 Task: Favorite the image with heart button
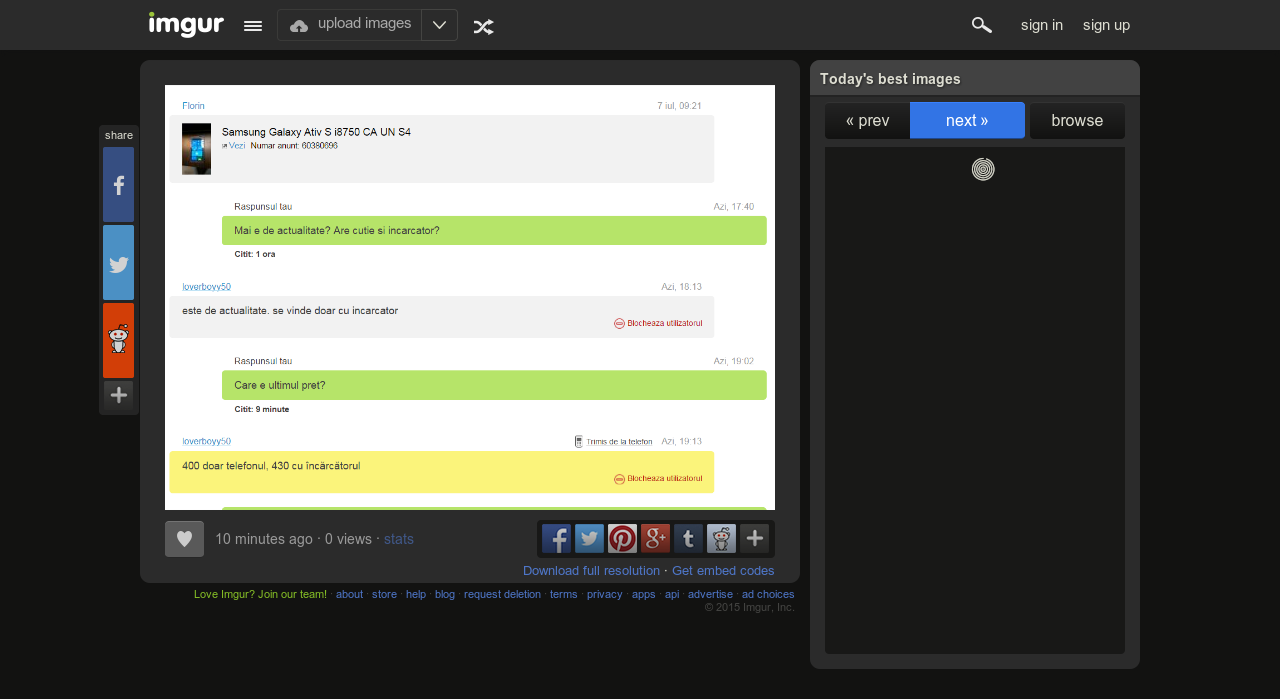184,539
